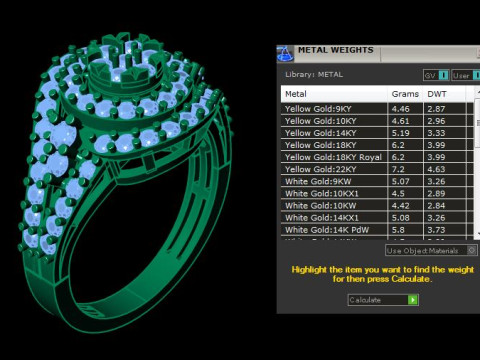
Task: Click the Metal Weights panel flask icon
Action: tap(285, 54)
